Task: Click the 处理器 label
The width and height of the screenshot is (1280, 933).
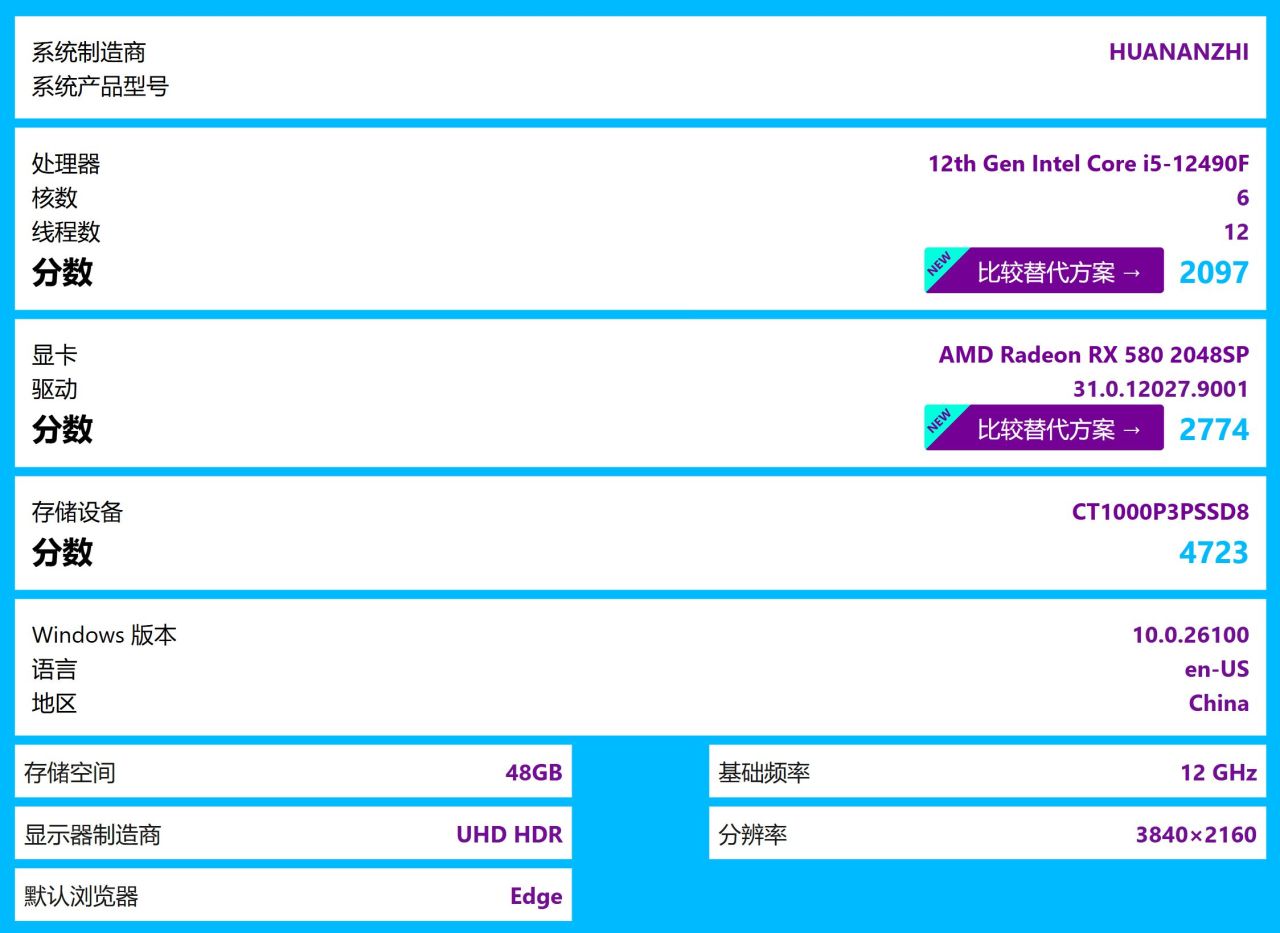Action: tap(66, 164)
